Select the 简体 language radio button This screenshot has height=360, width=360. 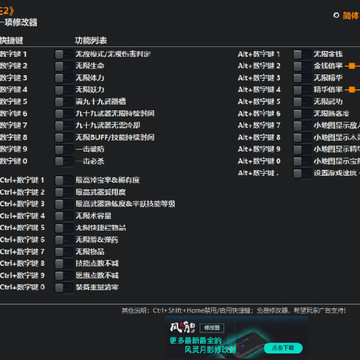336,15
